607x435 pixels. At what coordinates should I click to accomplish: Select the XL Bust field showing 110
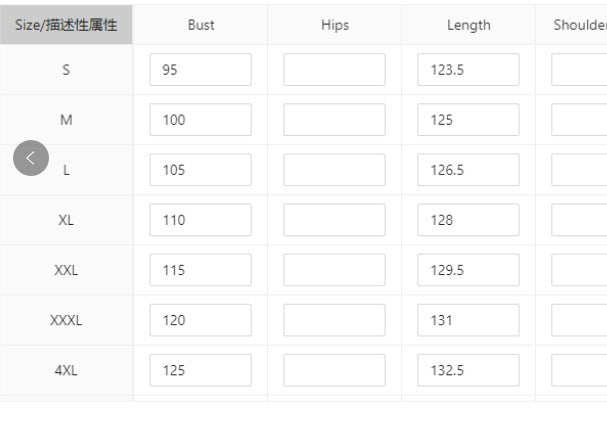click(x=201, y=220)
